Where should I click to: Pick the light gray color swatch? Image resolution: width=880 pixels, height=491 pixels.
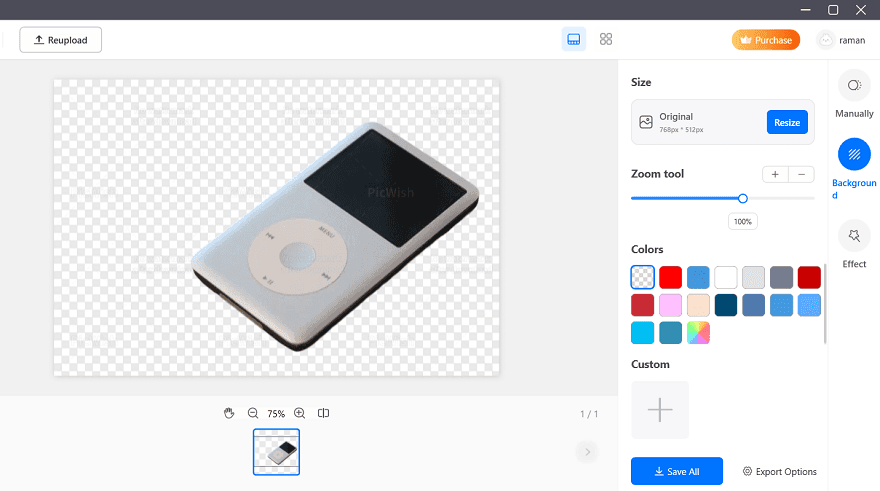753,277
